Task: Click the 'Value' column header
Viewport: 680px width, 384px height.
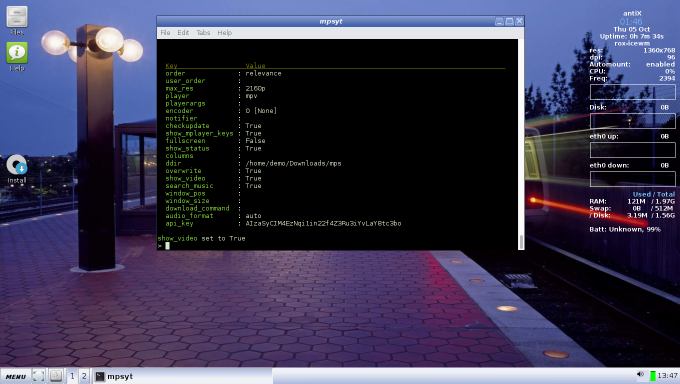Action: click(255, 66)
